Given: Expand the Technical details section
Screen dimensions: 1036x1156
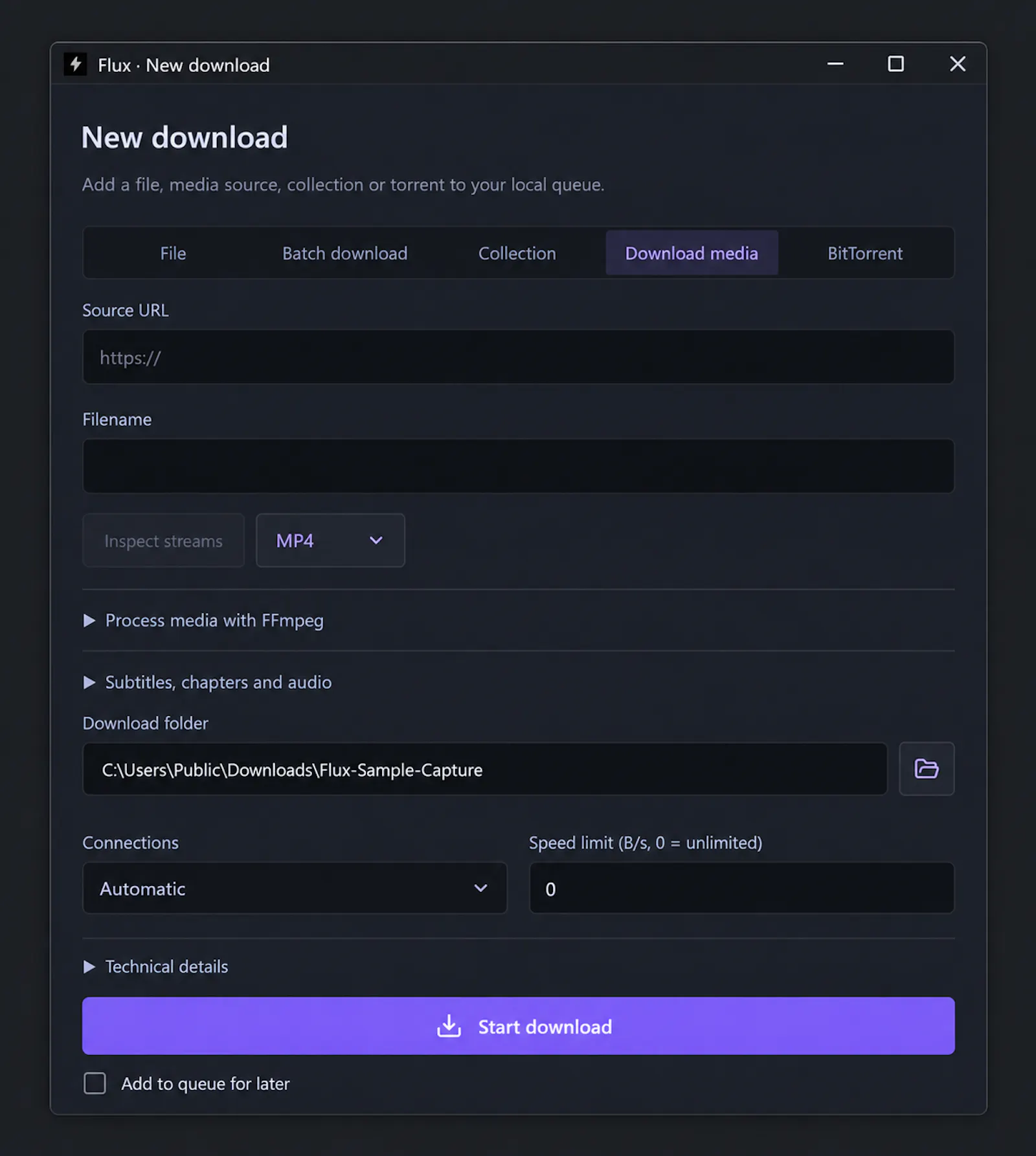Looking at the screenshot, I should coord(155,966).
